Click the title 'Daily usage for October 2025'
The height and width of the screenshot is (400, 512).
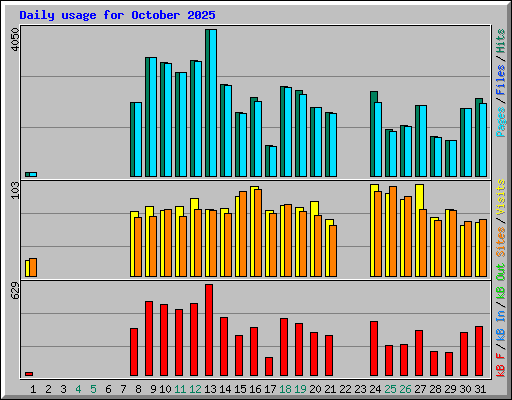click(117, 15)
